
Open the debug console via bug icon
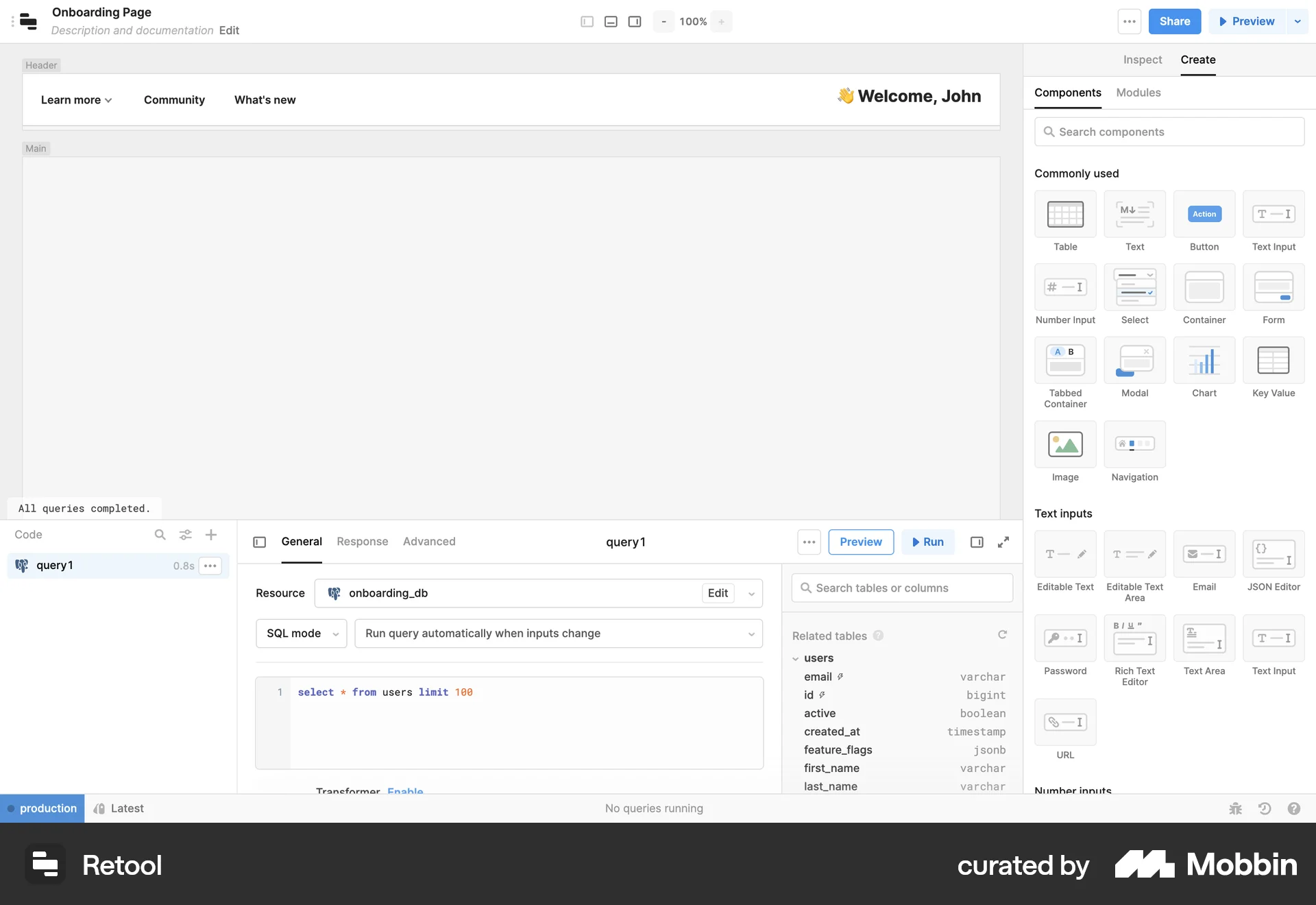click(x=1234, y=808)
